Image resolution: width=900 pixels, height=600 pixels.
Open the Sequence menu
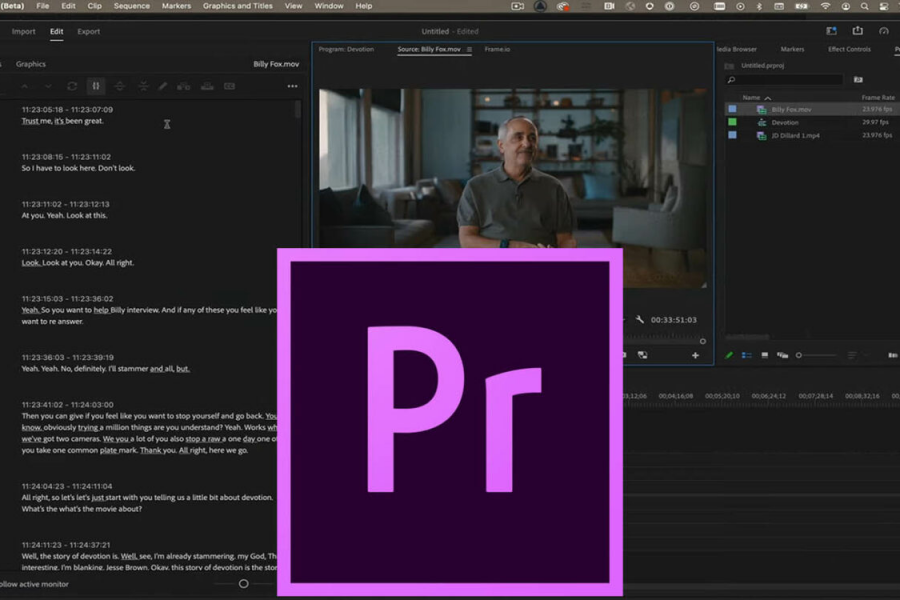click(x=131, y=6)
